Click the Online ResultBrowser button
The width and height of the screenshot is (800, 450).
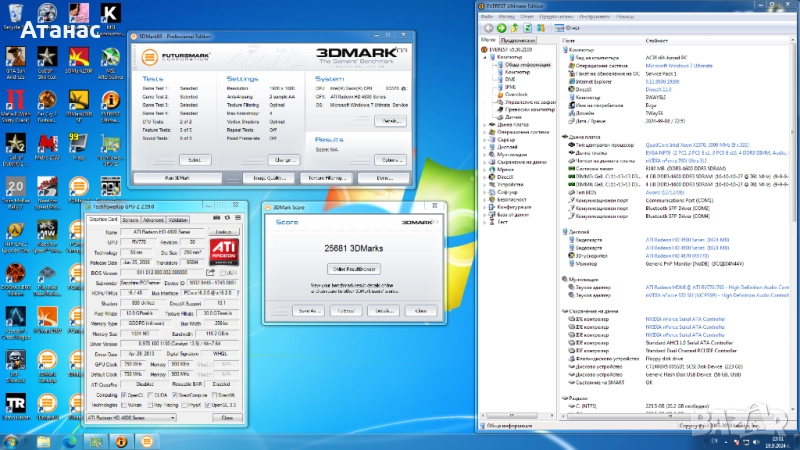click(355, 269)
